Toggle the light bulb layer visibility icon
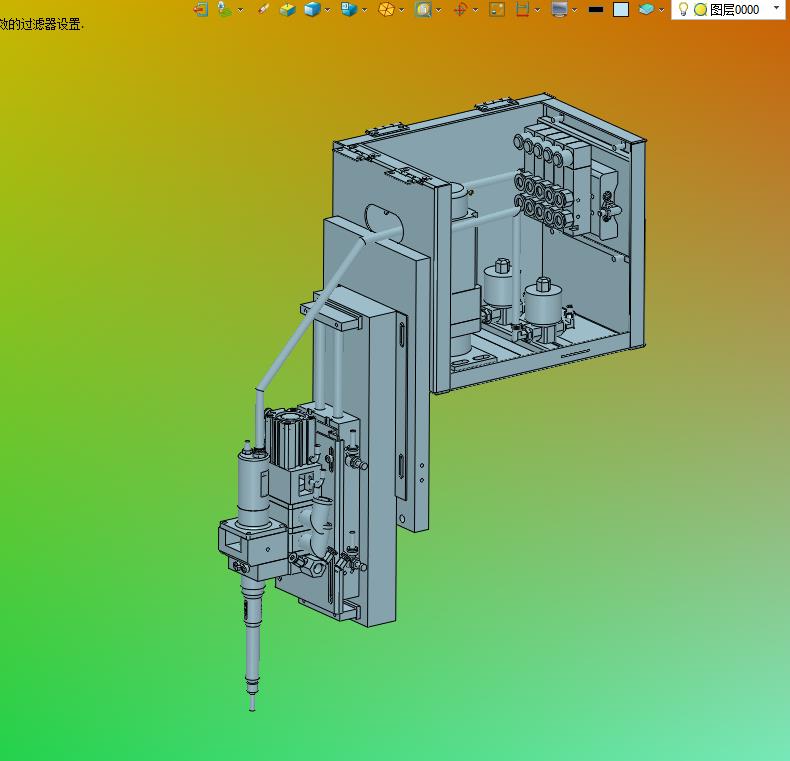790x761 pixels. pyautogui.click(x=683, y=9)
